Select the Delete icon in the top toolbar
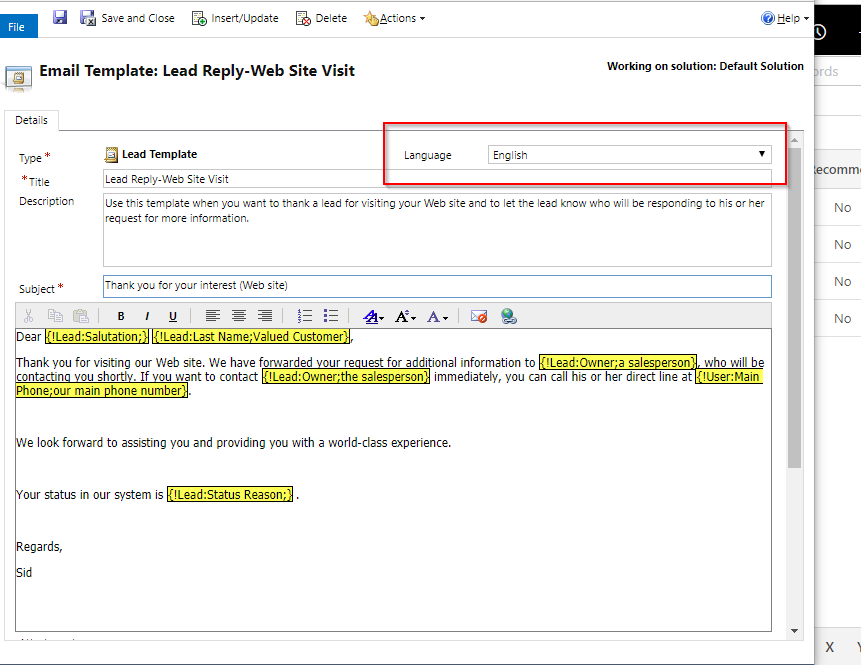 coord(321,17)
